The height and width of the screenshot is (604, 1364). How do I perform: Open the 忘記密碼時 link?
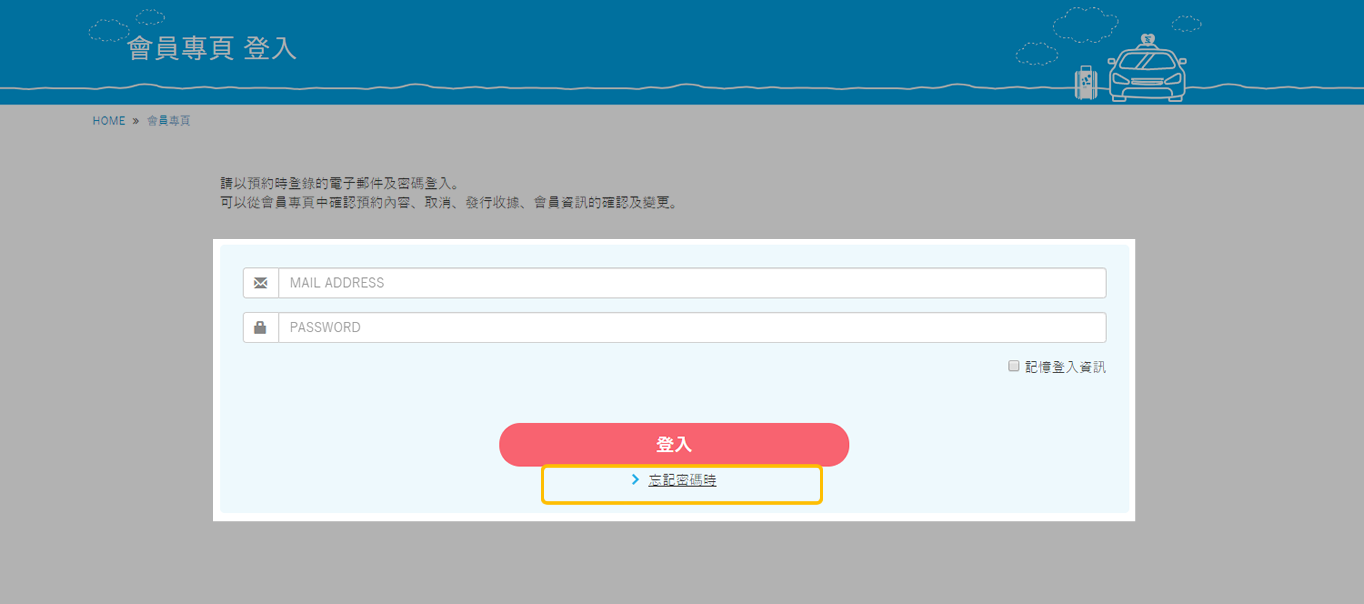(x=682, y=481)
